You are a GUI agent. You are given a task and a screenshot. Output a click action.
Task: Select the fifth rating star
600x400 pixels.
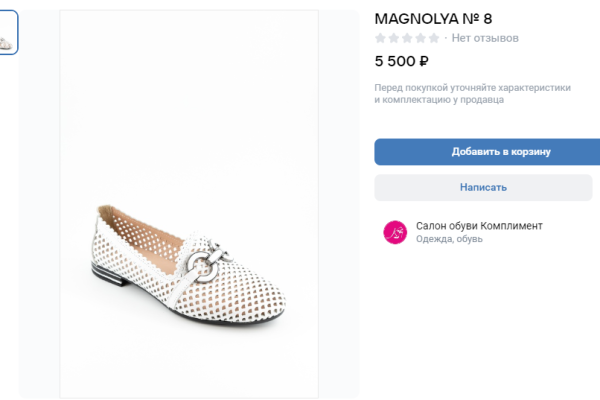pyautogui.click(x=433, y=38)
